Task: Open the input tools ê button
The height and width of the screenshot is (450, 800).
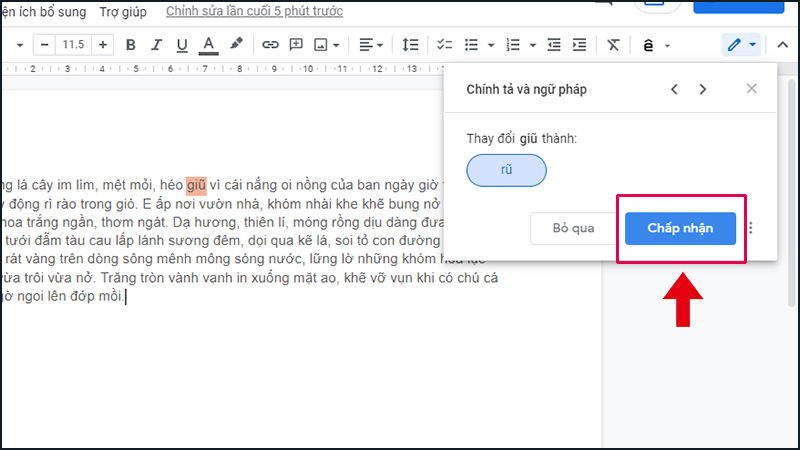Action: (648, 45)
